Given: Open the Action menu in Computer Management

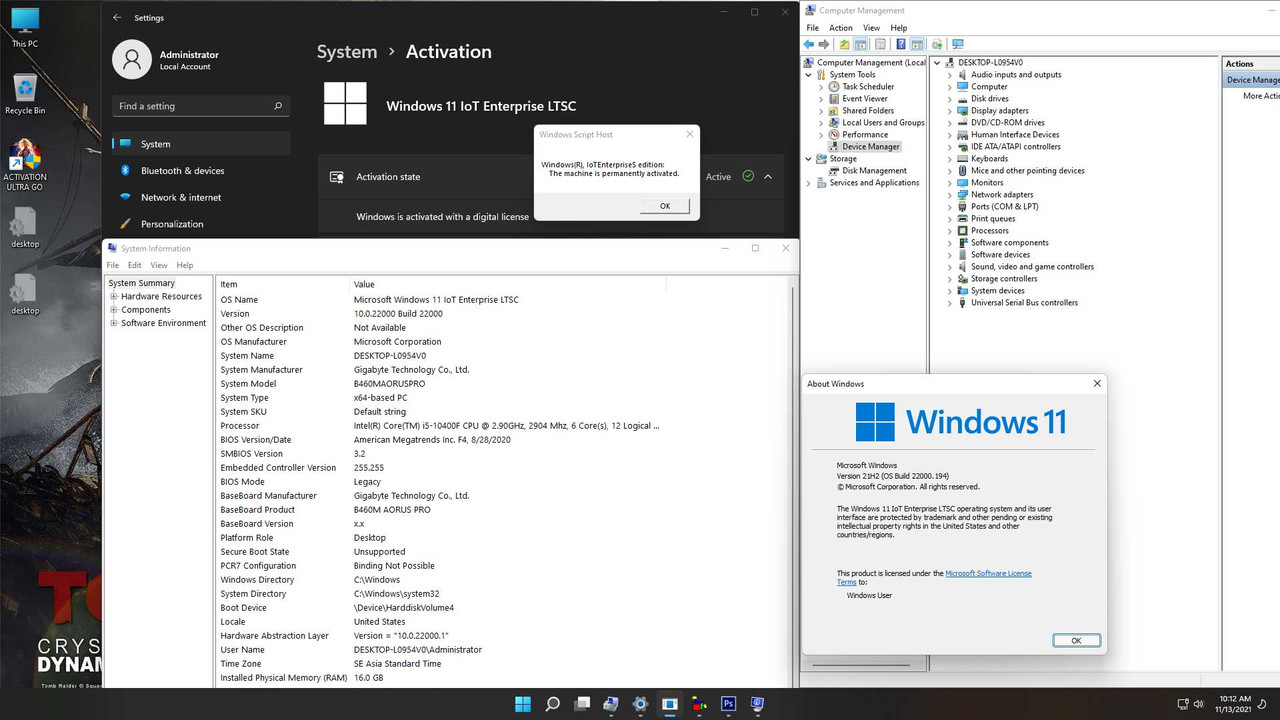Looking at the screenshot, I should 841,28.
